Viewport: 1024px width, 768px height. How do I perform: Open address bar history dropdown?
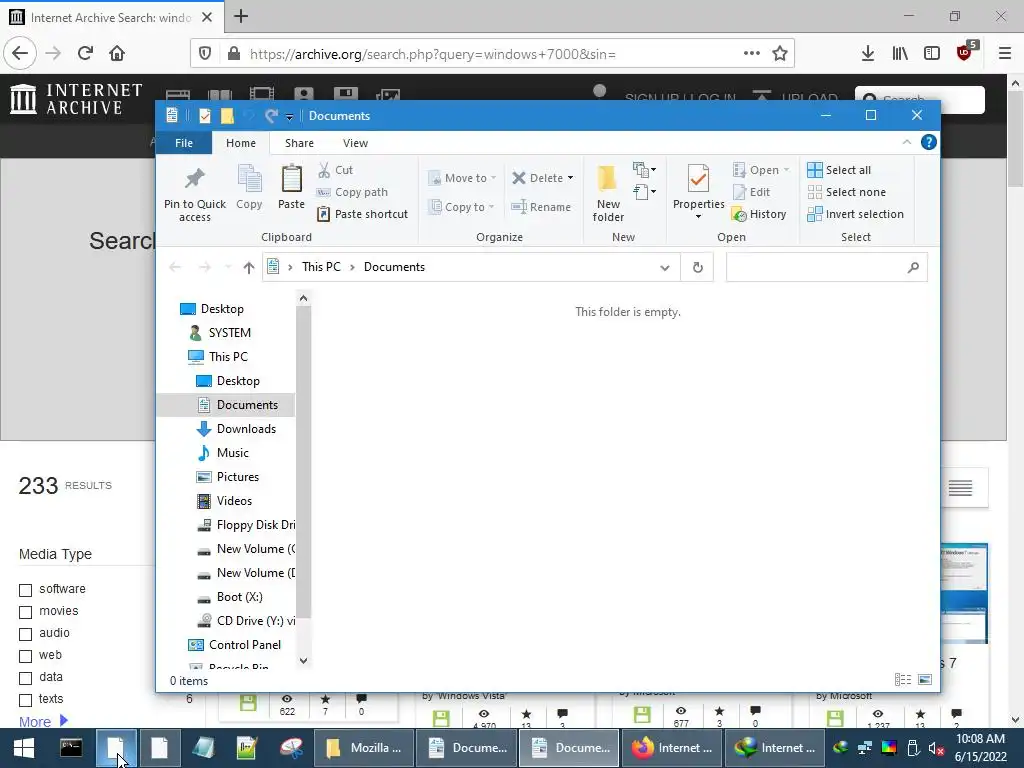(x=665, y=267)
